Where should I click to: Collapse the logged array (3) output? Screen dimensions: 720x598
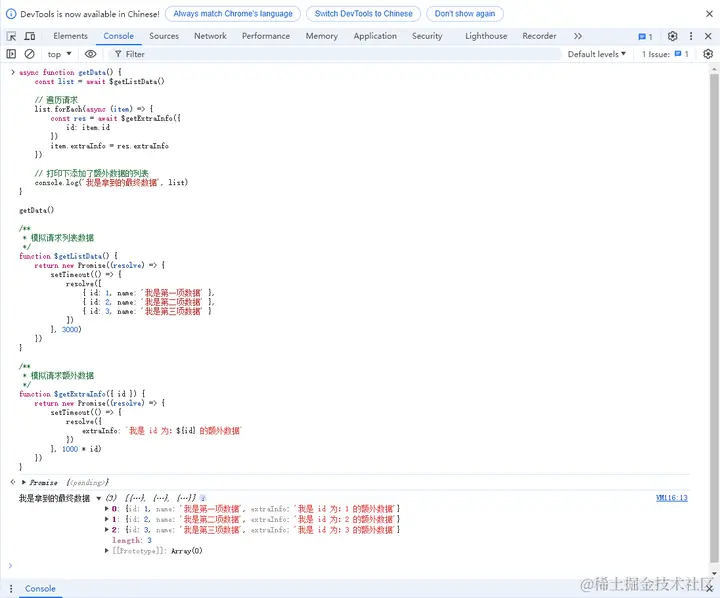click(x=98, y=498)
